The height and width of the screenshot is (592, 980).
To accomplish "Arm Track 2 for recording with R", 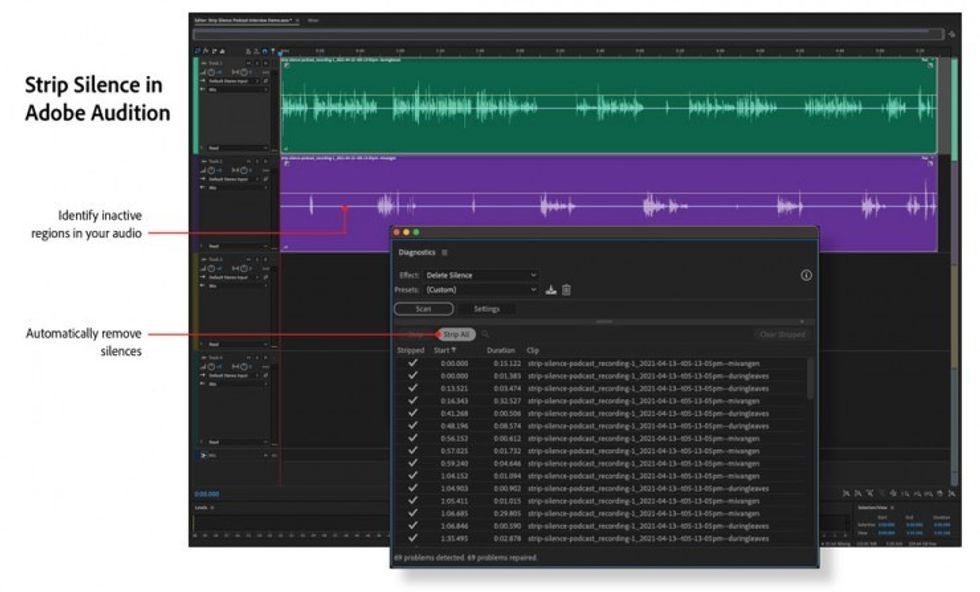I will [266, 161].
